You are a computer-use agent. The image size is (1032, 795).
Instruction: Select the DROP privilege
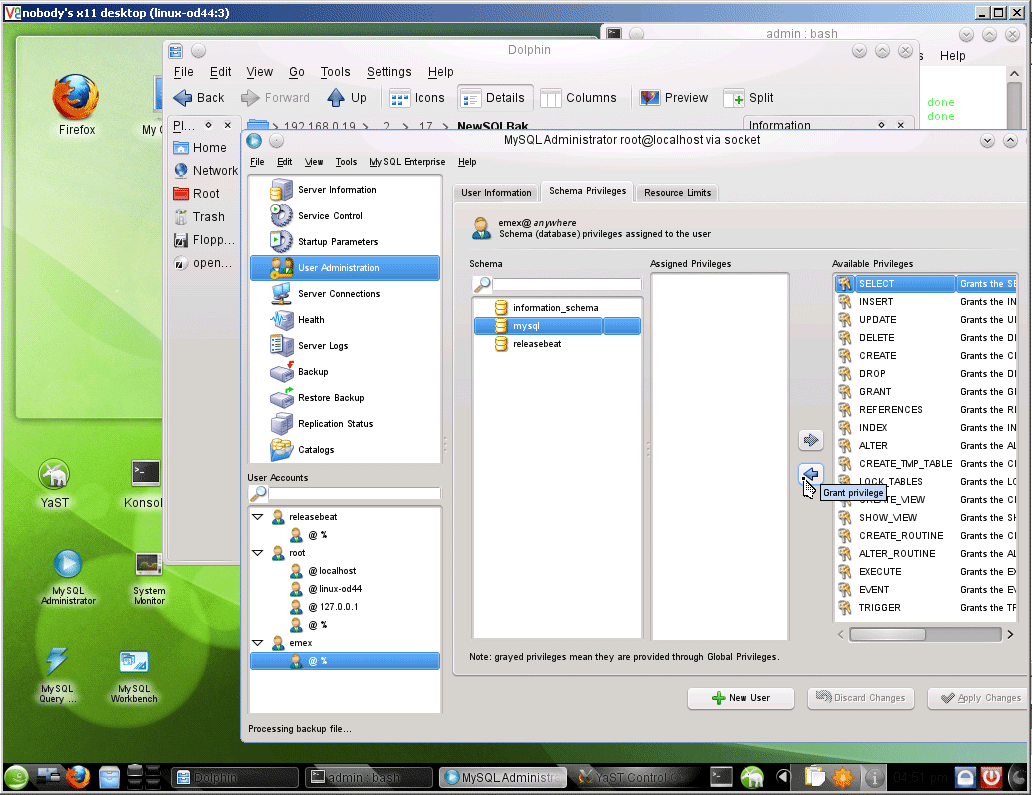pos(926,373)
